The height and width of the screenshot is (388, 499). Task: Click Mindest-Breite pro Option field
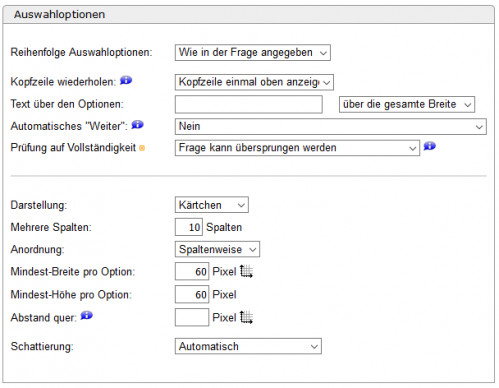(192, 271)
